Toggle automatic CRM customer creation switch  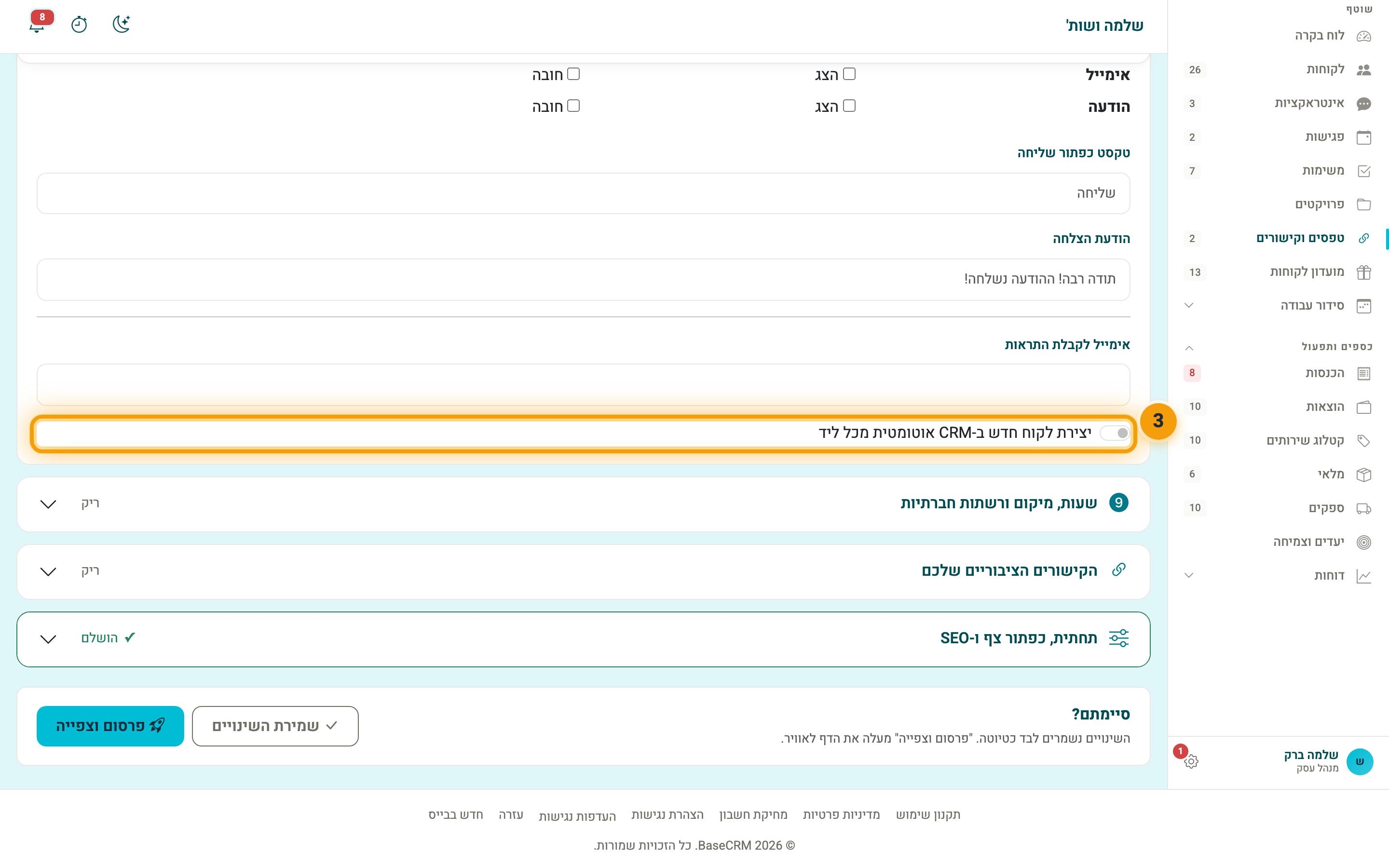(1115, 433)
